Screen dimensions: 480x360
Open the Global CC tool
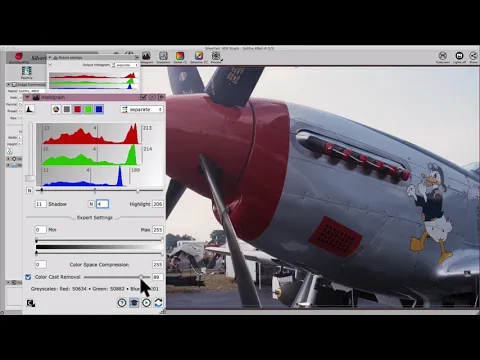tap(180, 57)
